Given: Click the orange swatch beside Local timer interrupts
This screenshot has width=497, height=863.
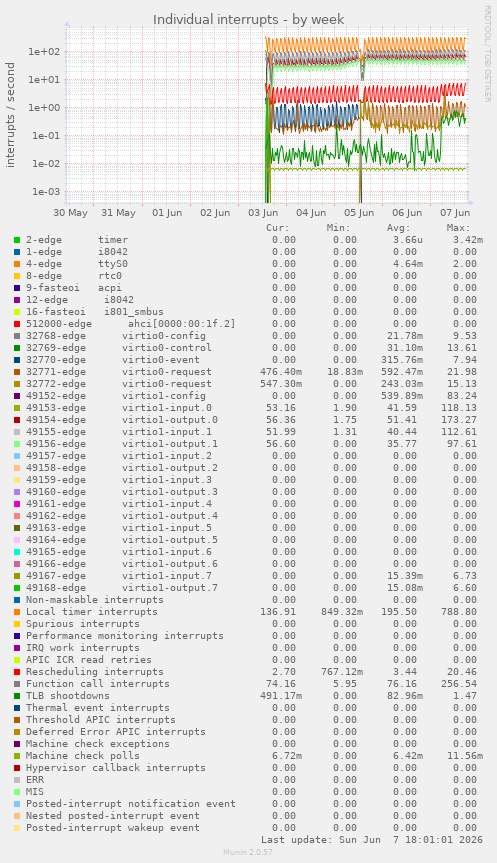Looking at the screenshot, I should click(17, 612).
